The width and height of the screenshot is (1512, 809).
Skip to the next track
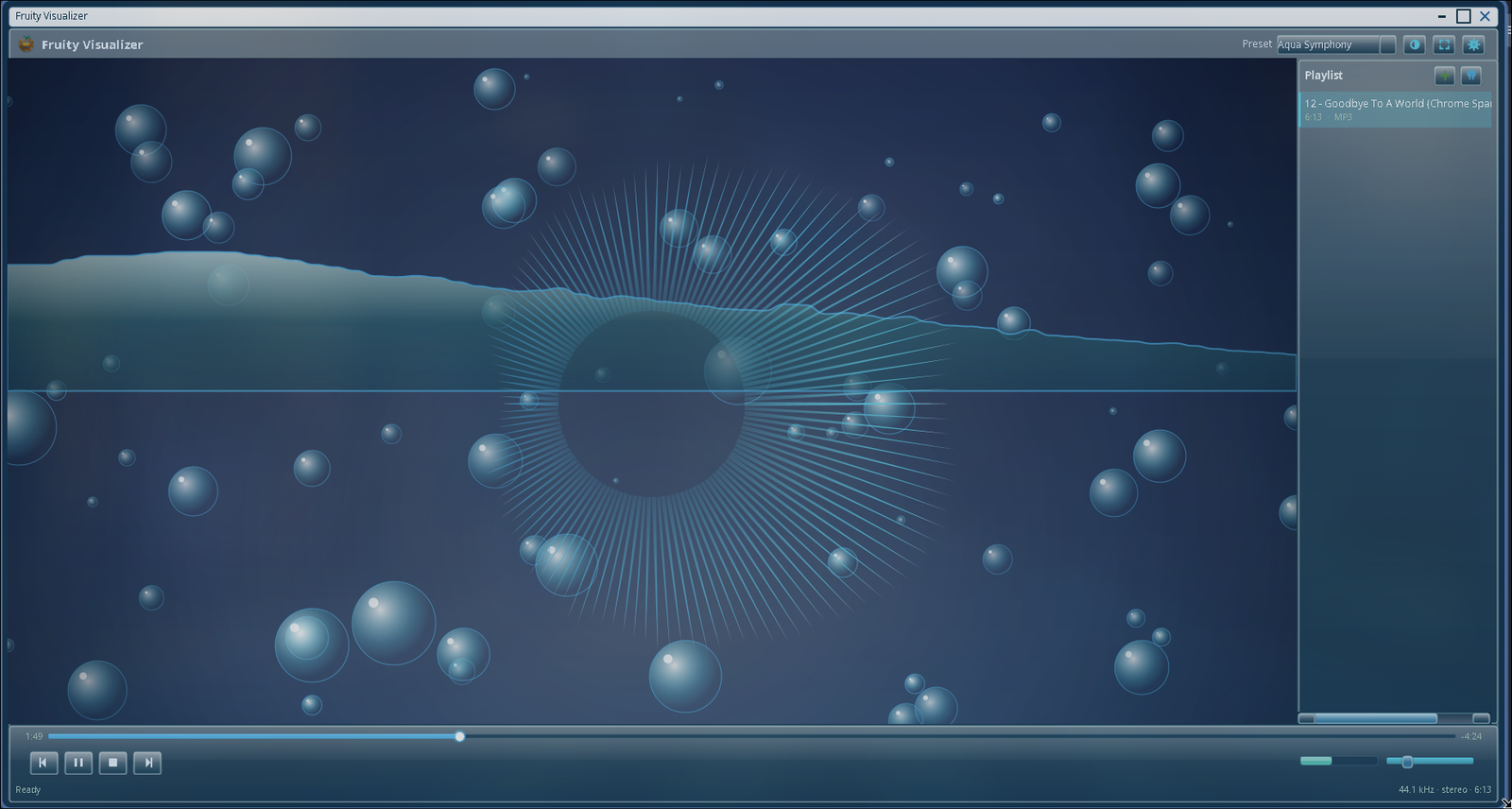click(147, 763)
